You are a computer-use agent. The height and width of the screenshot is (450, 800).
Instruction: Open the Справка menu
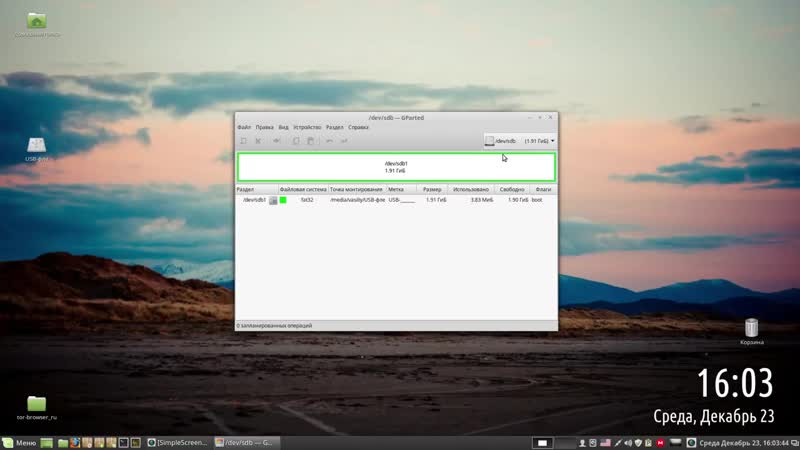358,127
